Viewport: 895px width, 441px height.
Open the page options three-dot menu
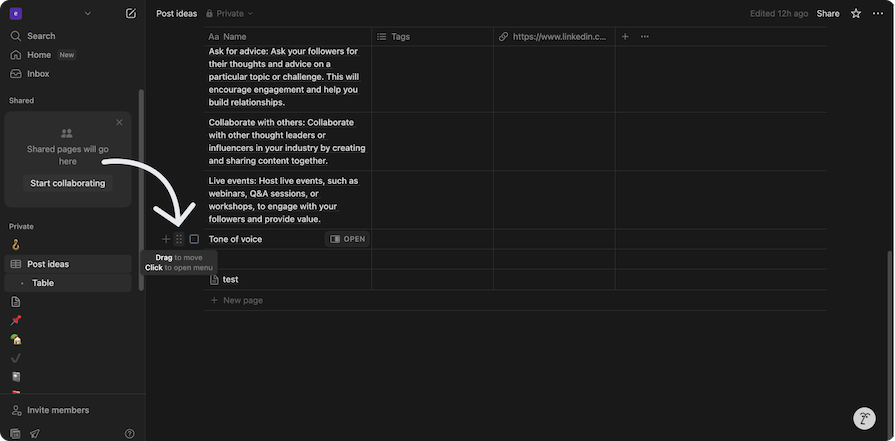tap(877, 14)
